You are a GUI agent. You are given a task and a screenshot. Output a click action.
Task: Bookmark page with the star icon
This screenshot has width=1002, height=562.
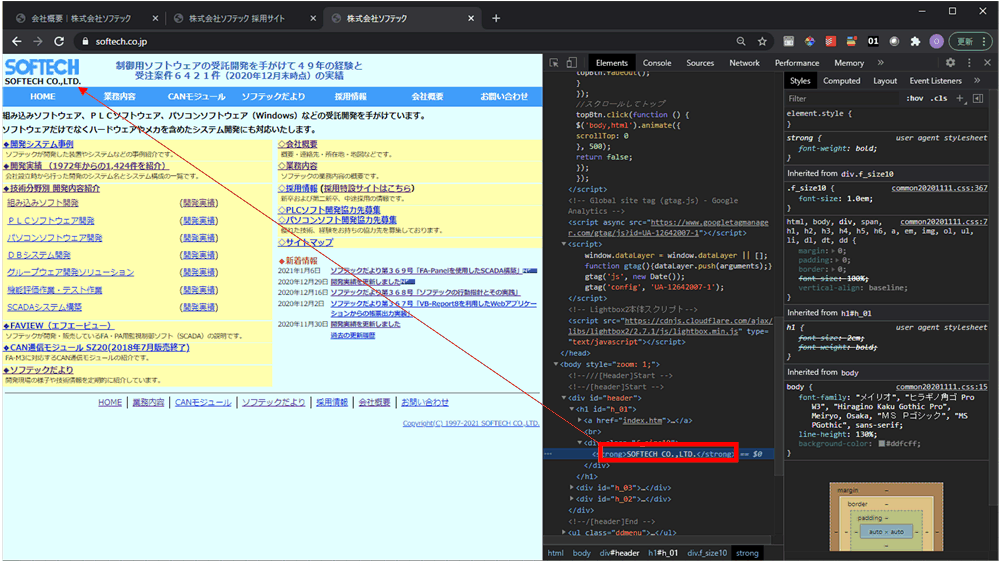coord(762,42)
